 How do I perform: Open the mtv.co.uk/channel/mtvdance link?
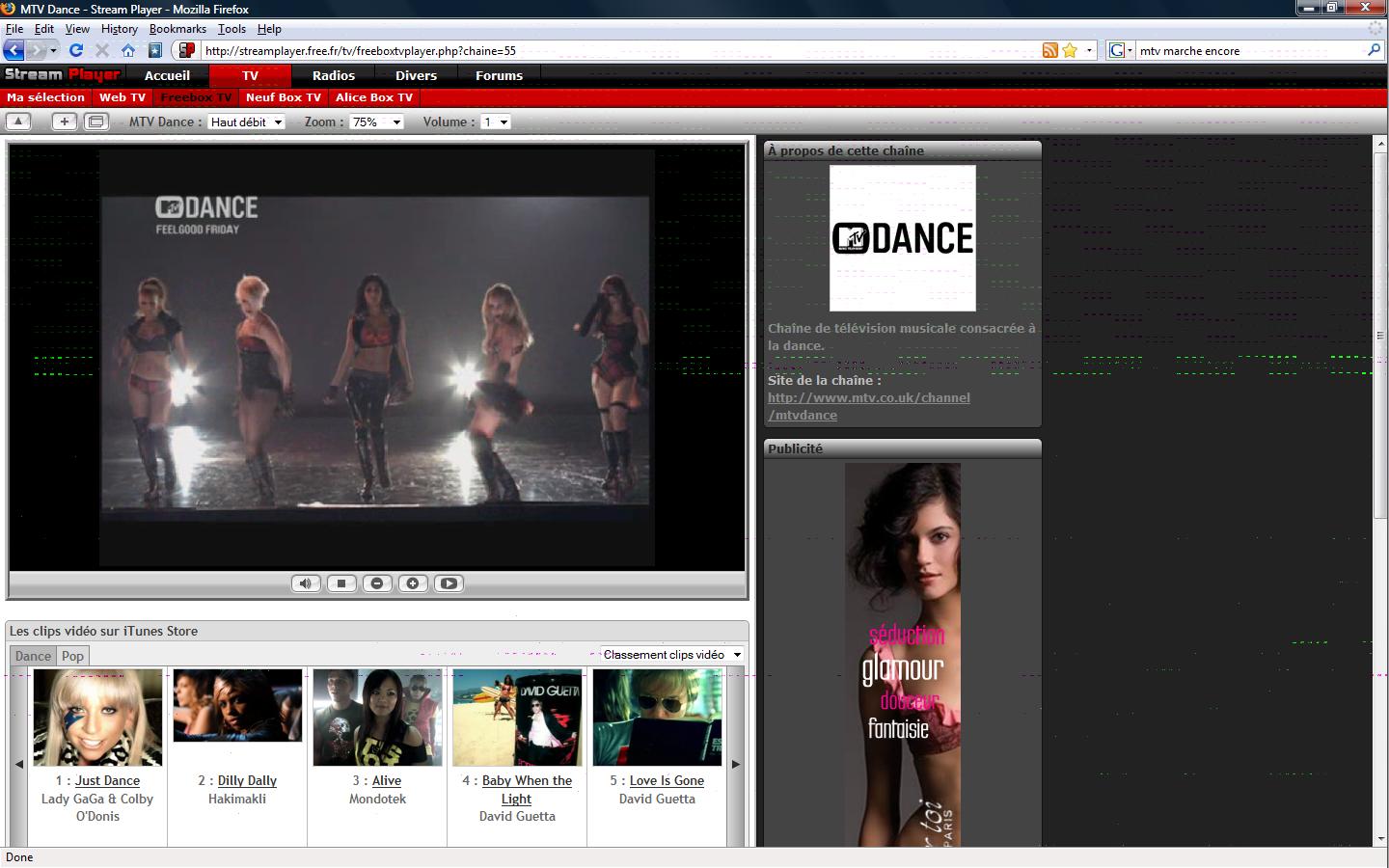pos(869,406)
